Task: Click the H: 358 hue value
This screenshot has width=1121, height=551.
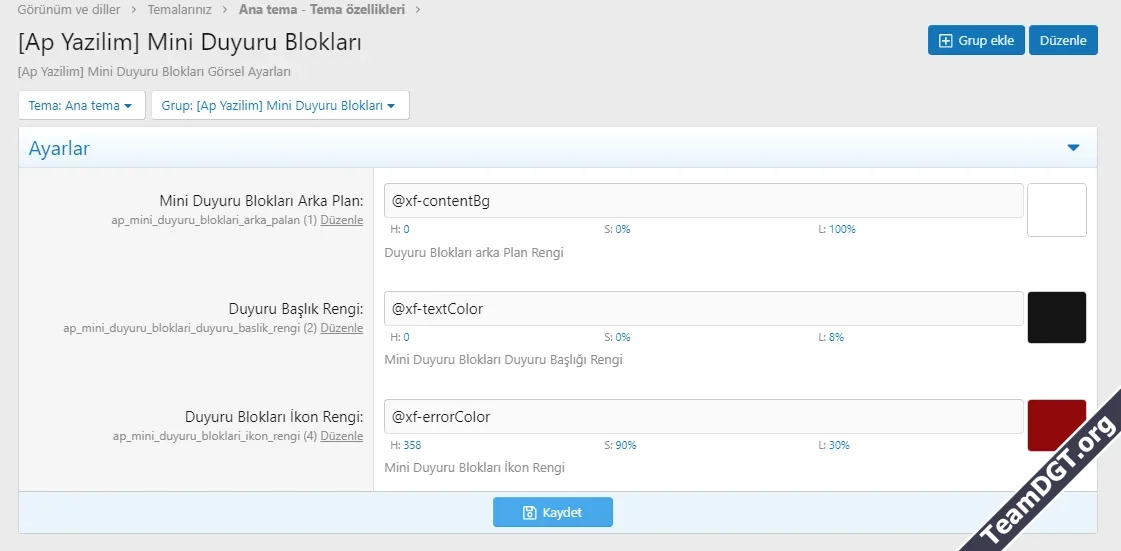Action: coord(405,445)
